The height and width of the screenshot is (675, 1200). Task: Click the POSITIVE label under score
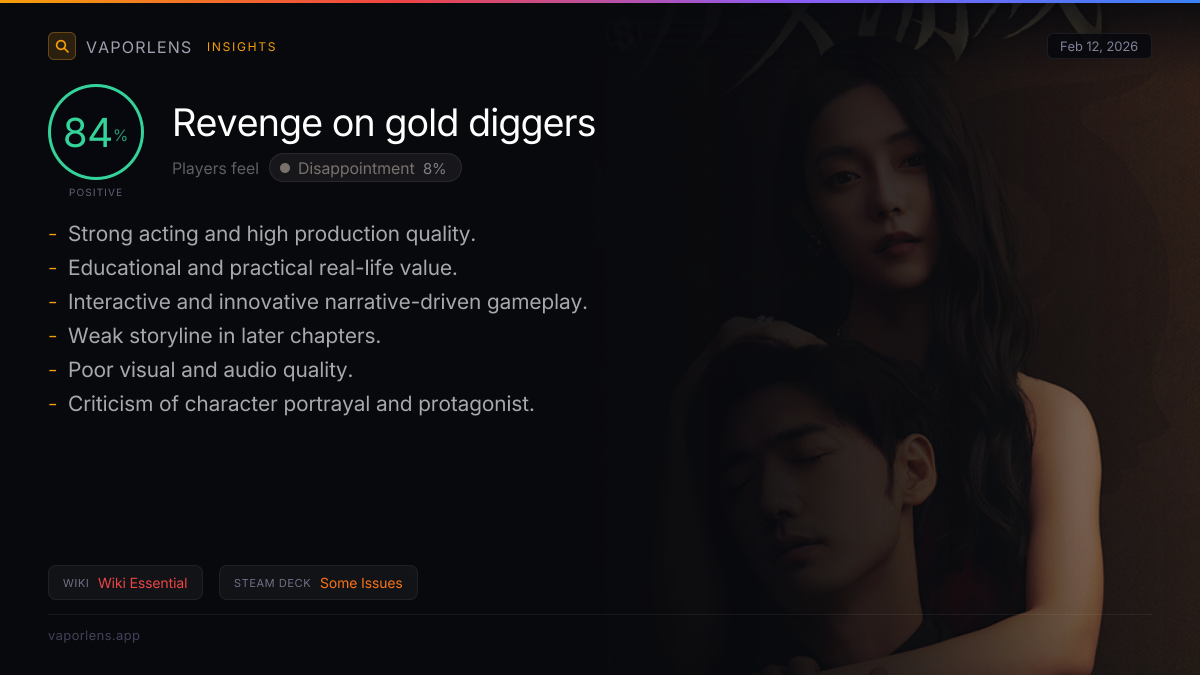[96, 192]
